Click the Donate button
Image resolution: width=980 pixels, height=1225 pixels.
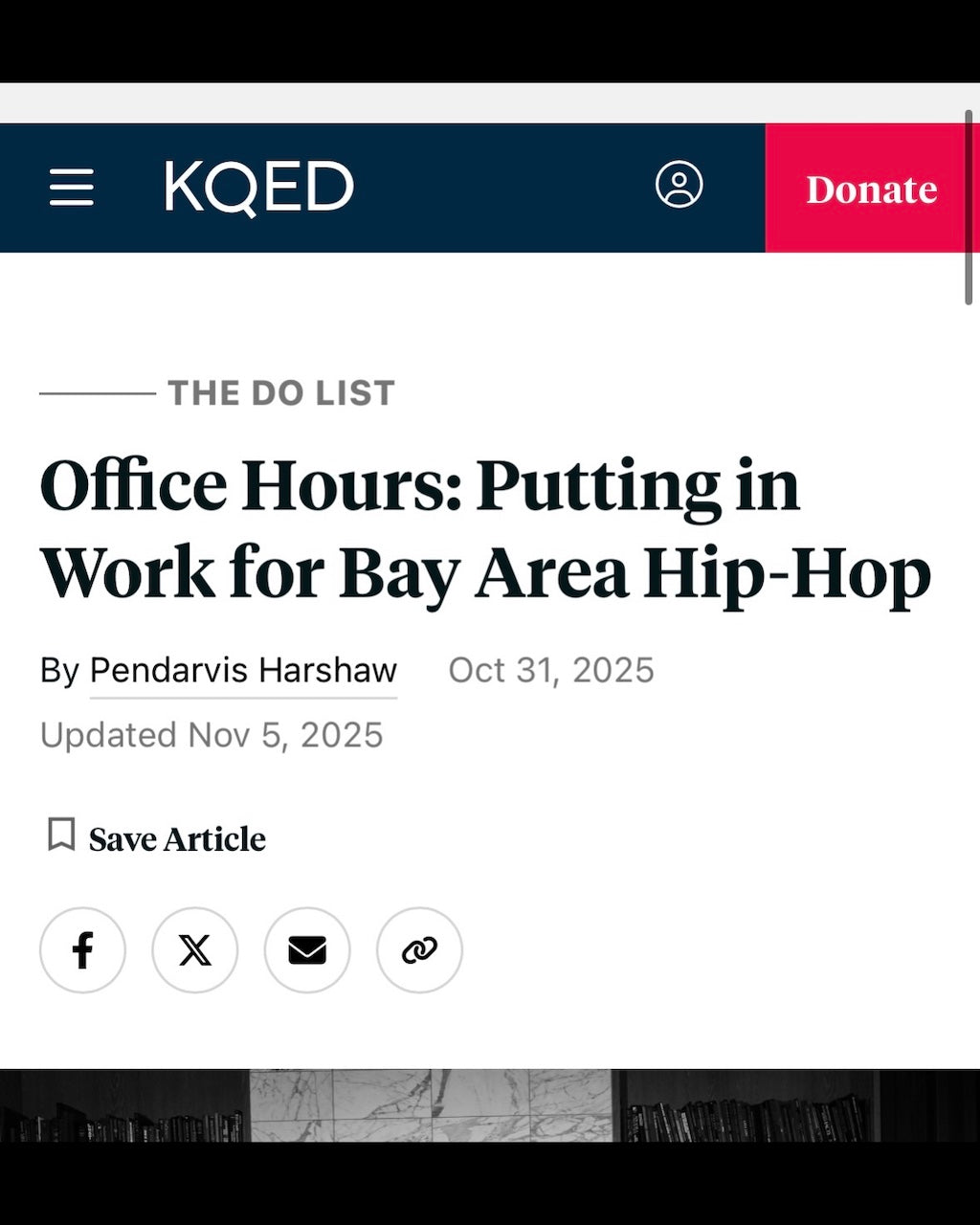tap(871, 188)
